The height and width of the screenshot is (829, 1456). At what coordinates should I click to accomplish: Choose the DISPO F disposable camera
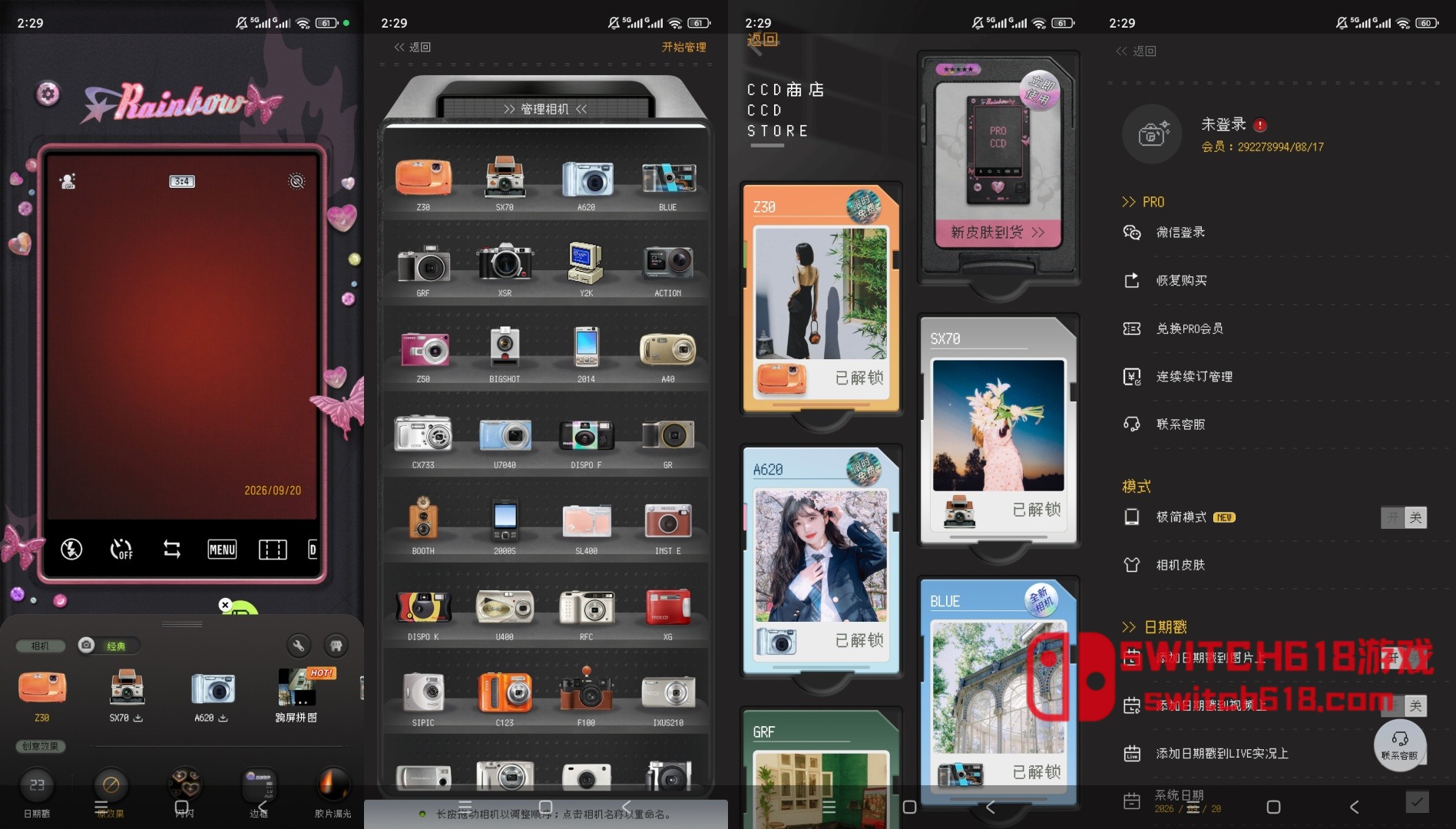pos(586,443)
